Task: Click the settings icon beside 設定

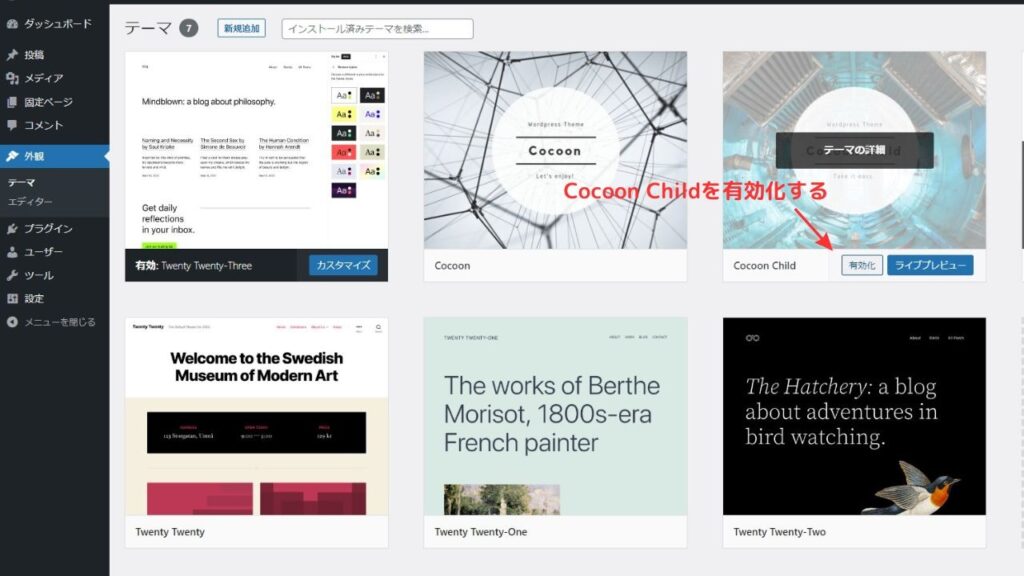Action: point(12,298)
